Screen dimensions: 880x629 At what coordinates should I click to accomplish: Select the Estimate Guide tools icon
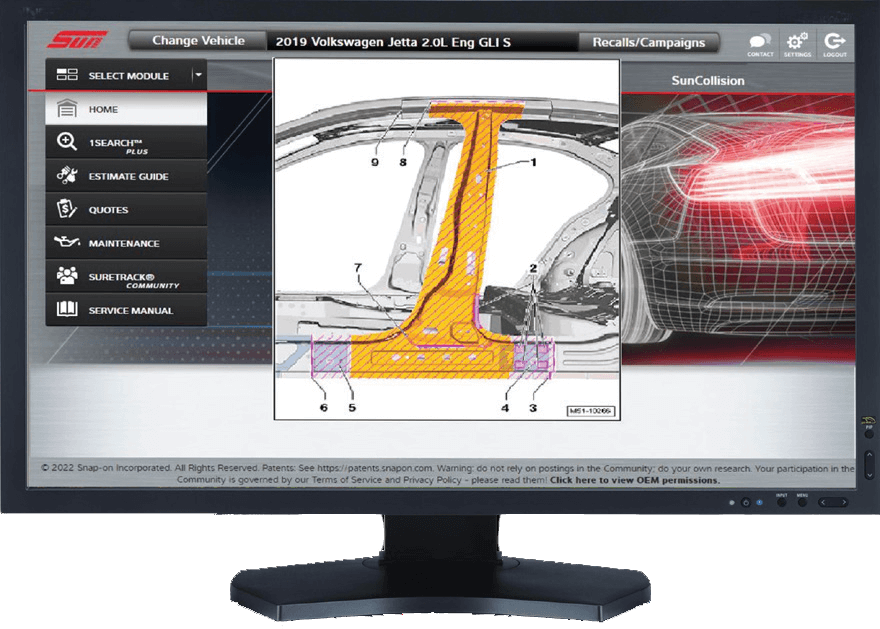pyautogui.click(x=67, y=176)
